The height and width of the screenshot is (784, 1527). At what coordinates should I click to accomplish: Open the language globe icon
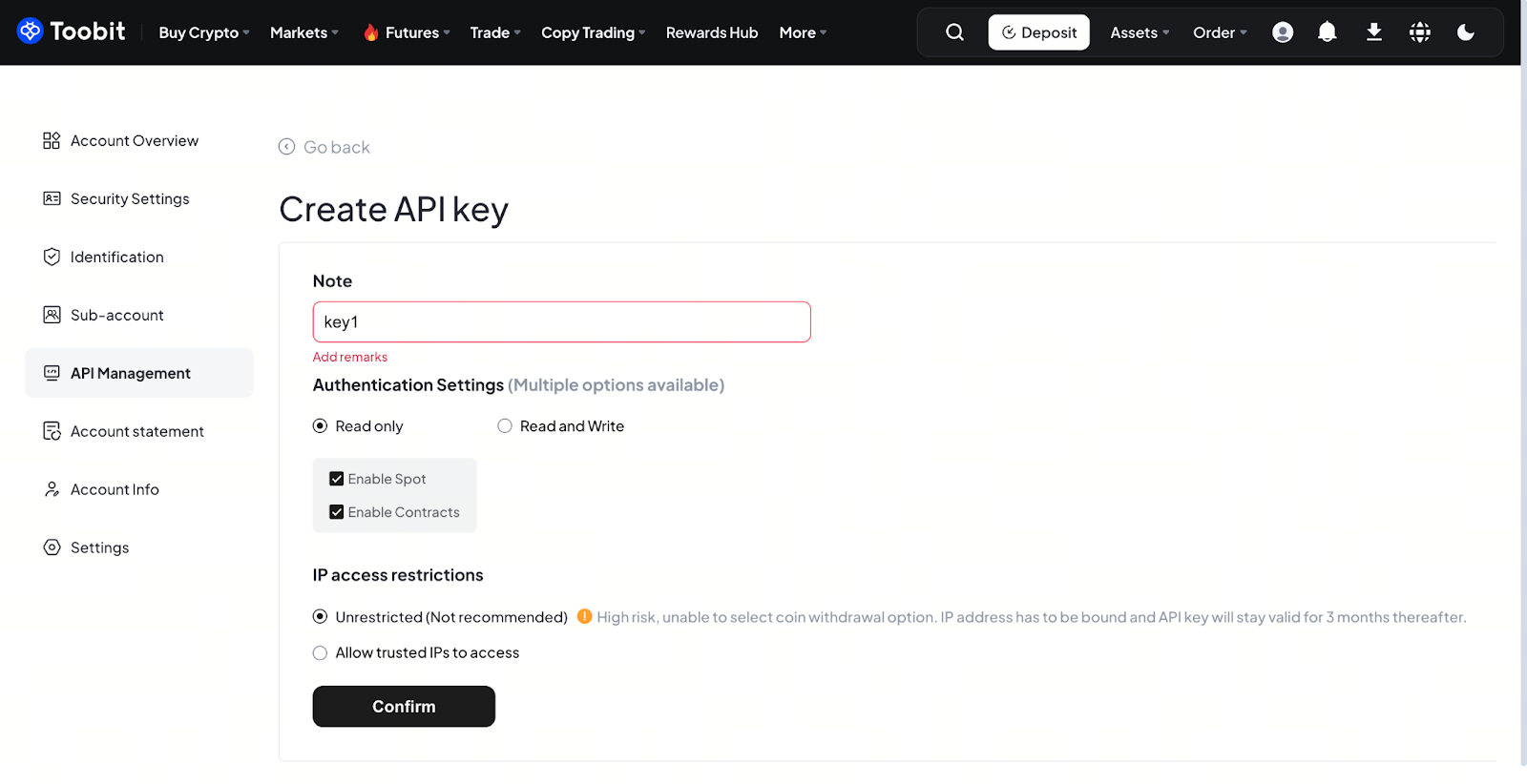[1419, 32]
